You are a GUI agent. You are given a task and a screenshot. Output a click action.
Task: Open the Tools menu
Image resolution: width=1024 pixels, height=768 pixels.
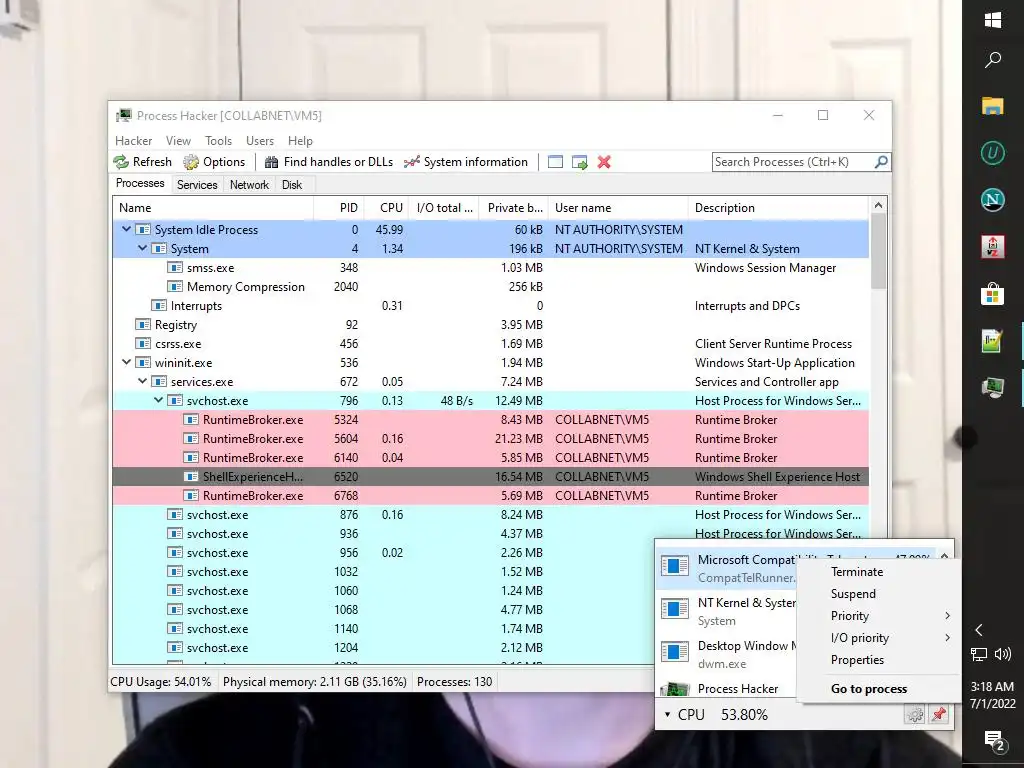[218, 140]
